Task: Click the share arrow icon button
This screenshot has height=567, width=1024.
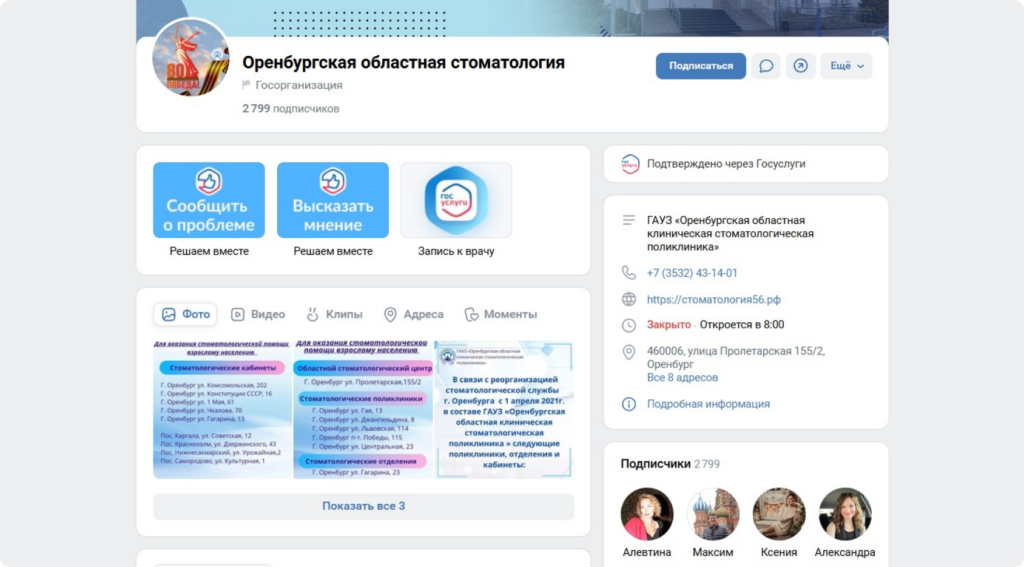Action: [801, 66]
